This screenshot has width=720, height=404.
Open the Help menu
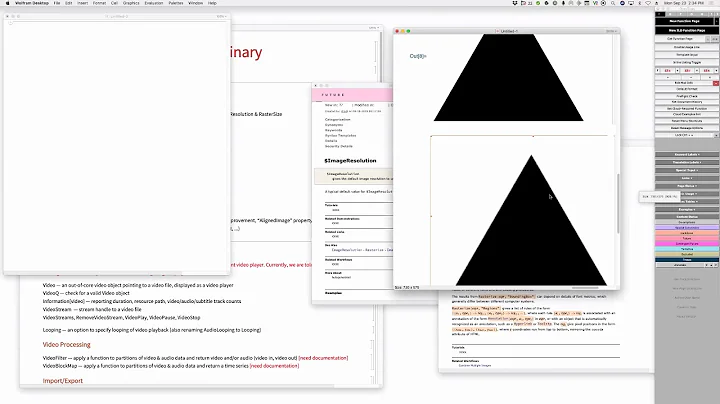[x=212, y=3]
